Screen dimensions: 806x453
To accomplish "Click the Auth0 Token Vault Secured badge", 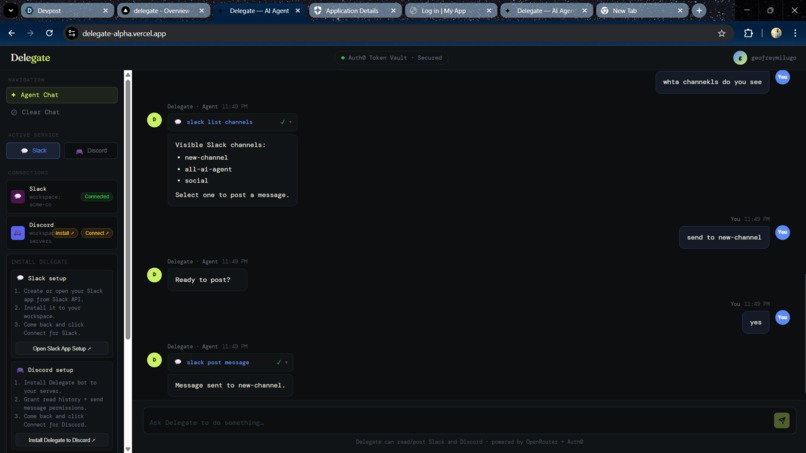I will [391, 58].
